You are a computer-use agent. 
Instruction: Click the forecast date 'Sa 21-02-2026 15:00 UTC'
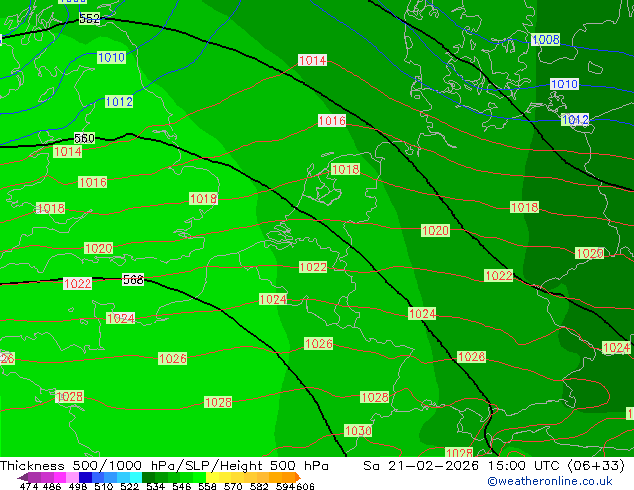[x=461, y=466]
